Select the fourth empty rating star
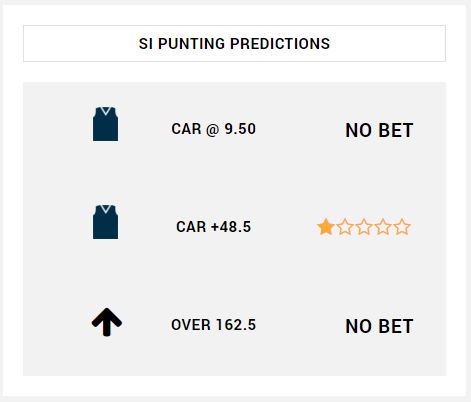This screenshot has width=471, height=402. (383, 227)
